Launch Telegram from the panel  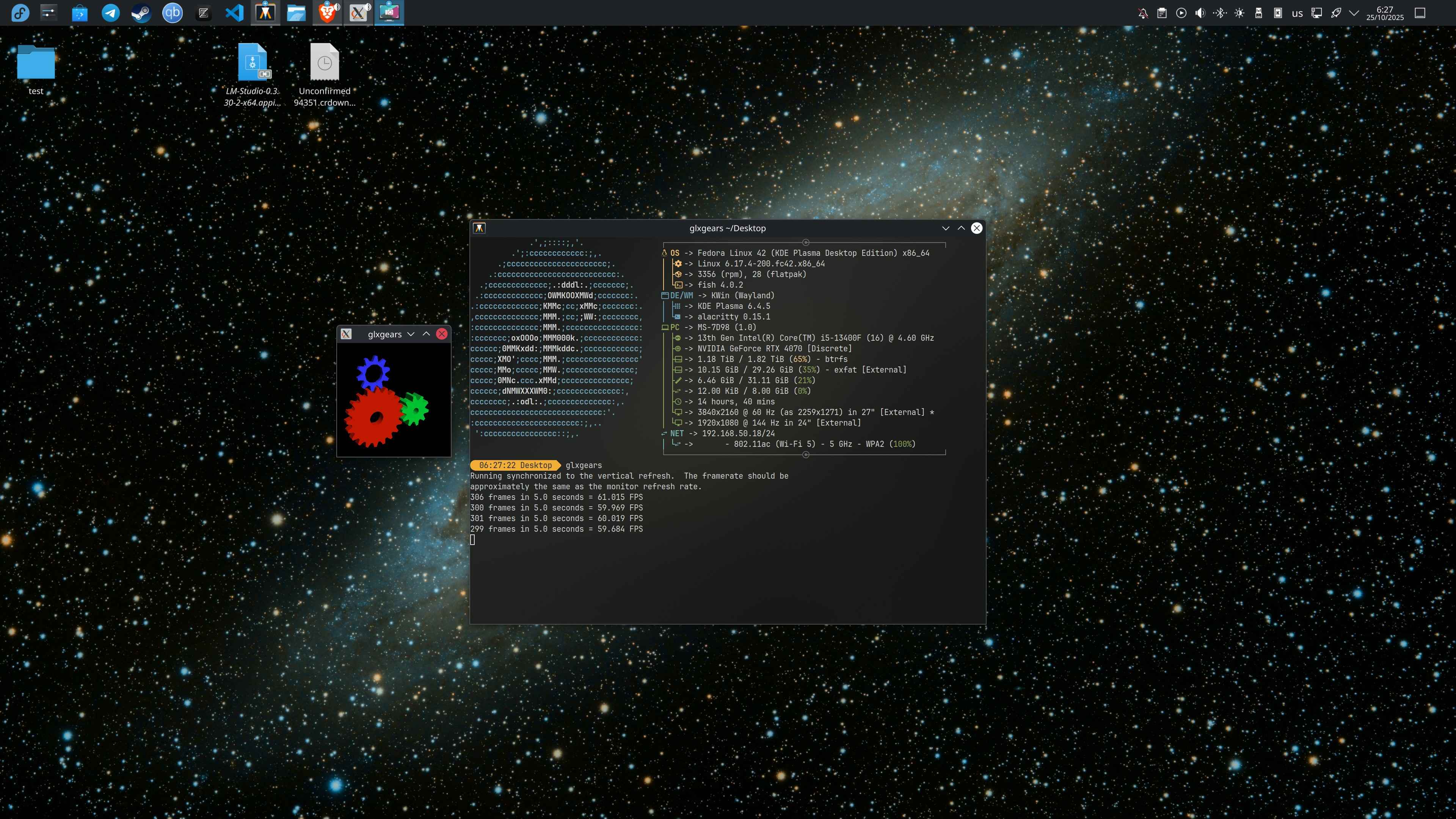pyautogui.click(x=110, y=13)
